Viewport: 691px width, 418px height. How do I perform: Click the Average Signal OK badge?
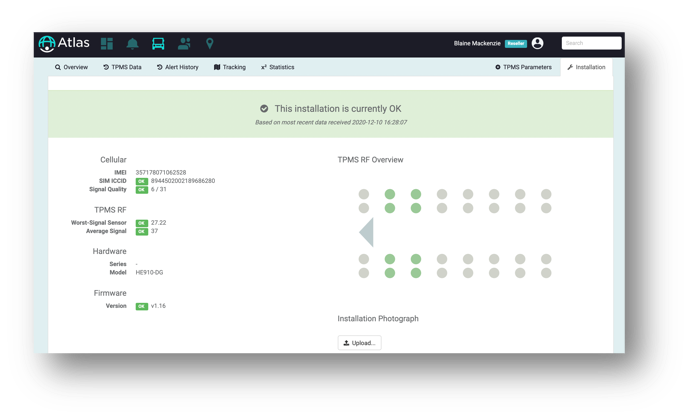point(141,231)
